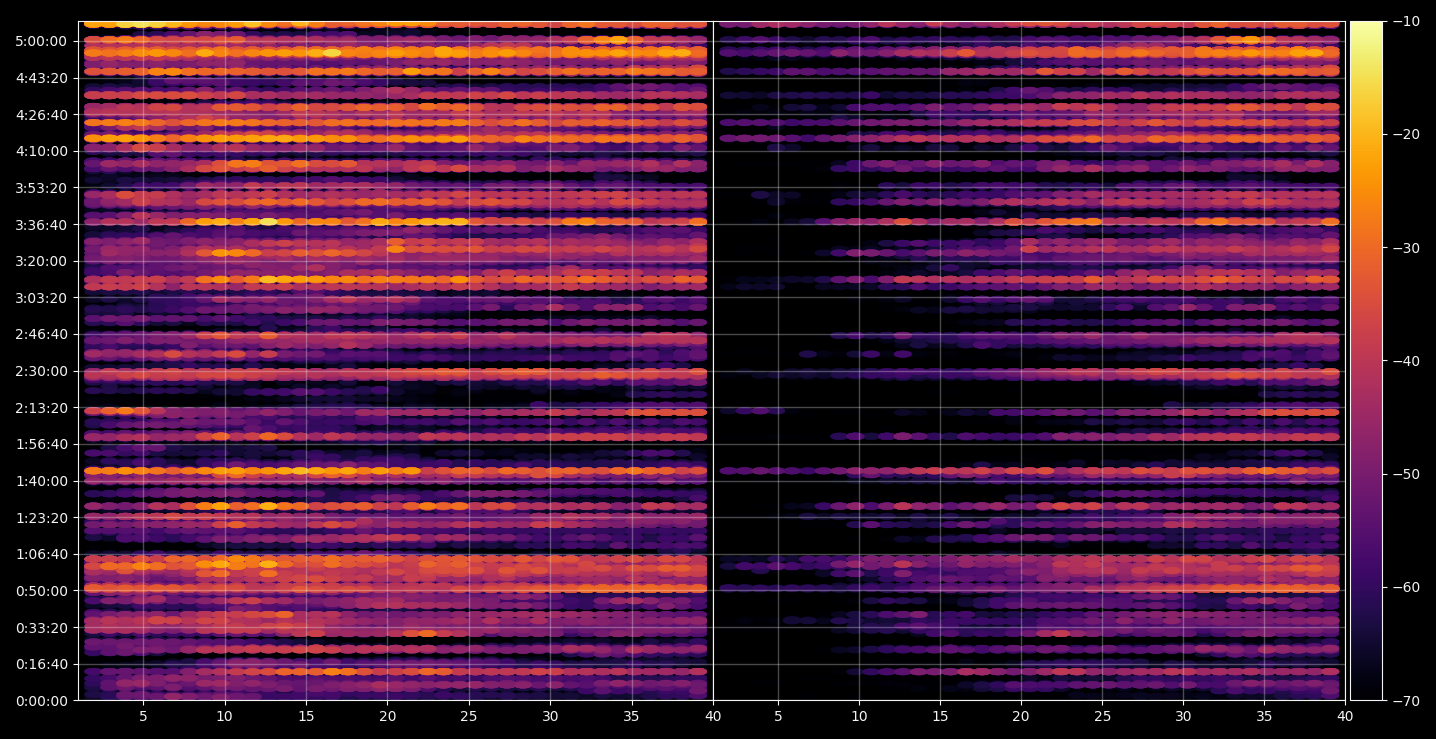Image resolution: width=1436 pixels, height=739 pixels.
Task: Click the 5:00:00 y-axis time label
Action: pyautogui.click(x=41, y=41)
